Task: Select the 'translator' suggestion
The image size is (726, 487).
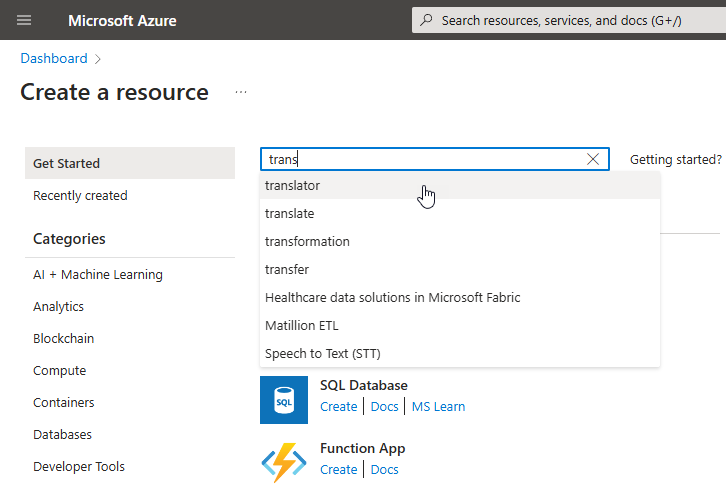Action: point(292,185)
